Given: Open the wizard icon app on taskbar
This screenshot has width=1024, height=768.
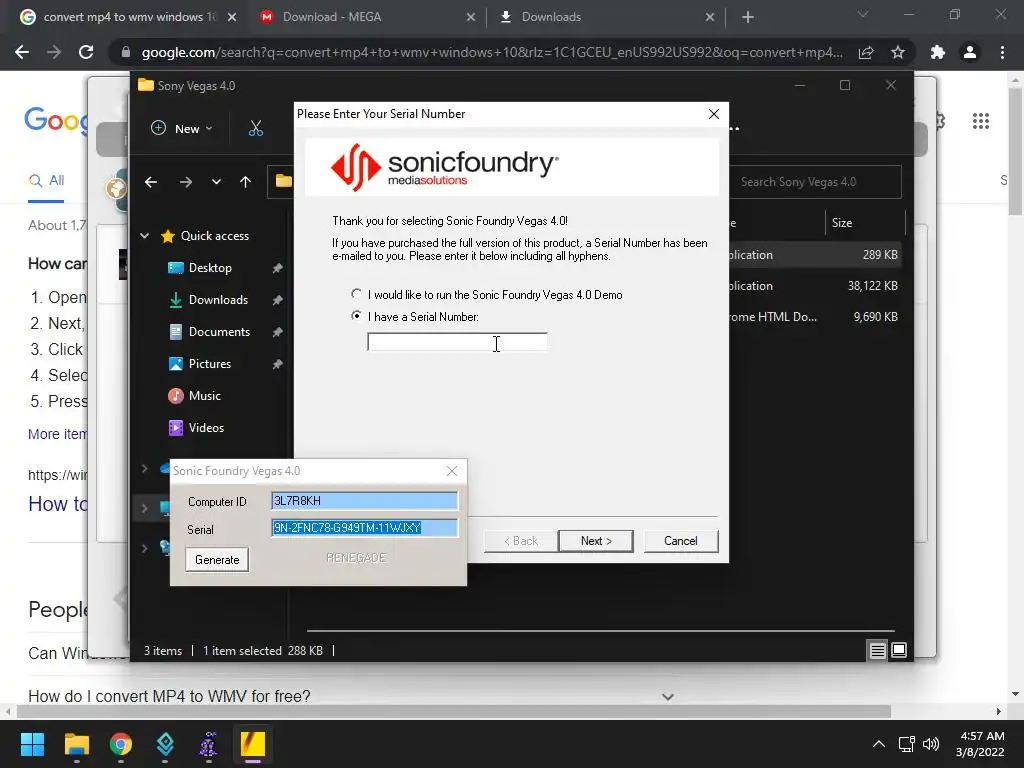Looking at the screenshot, I should [x=208, y=744].
